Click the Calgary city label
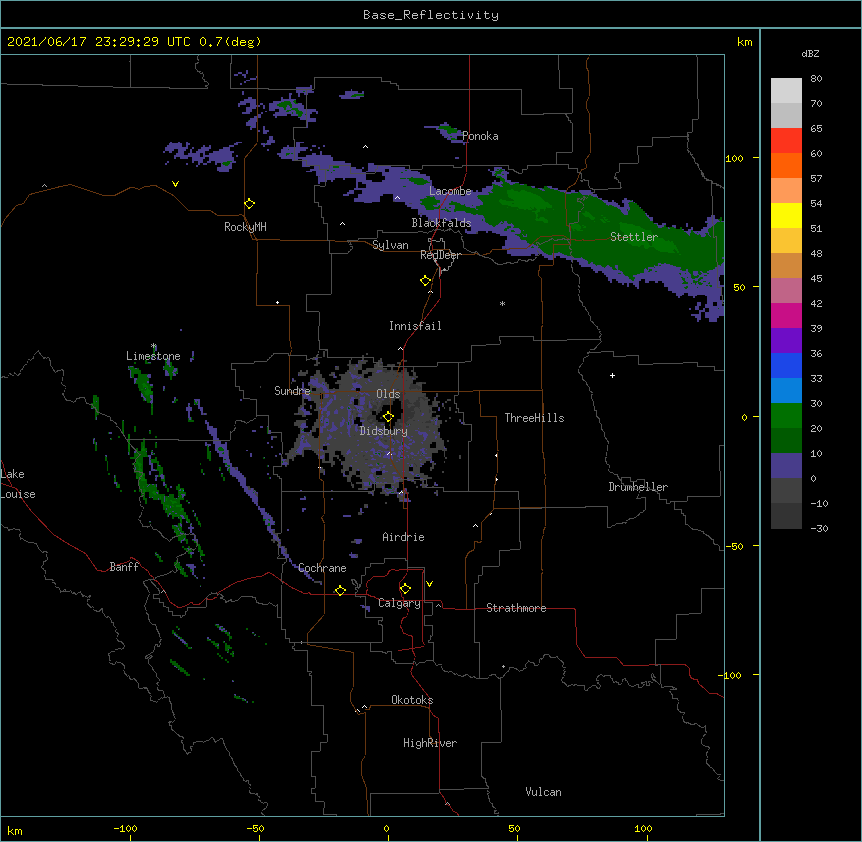862x842 pixels. point(399,603)
